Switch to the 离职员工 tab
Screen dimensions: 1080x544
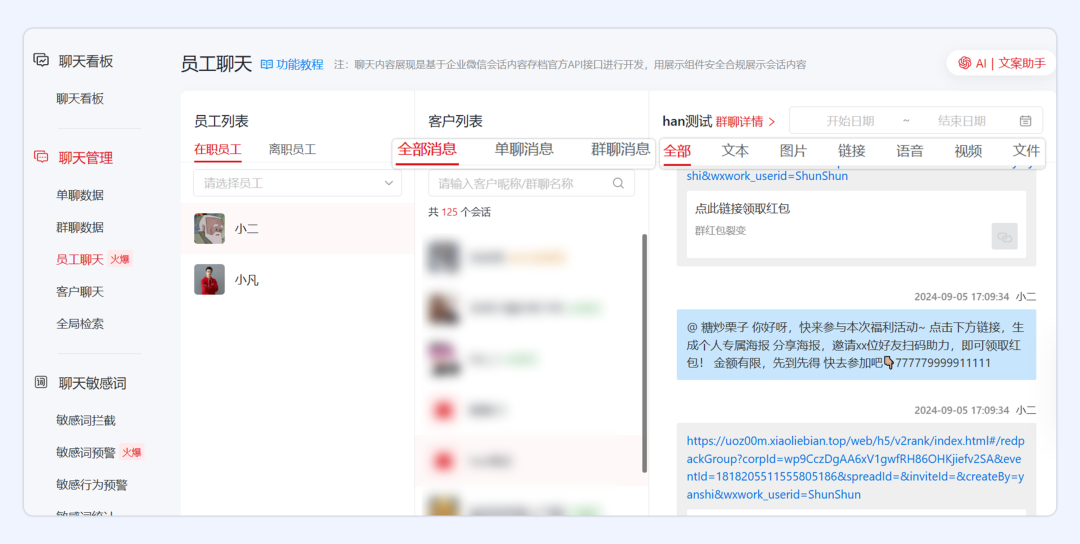tap(292, 149)
